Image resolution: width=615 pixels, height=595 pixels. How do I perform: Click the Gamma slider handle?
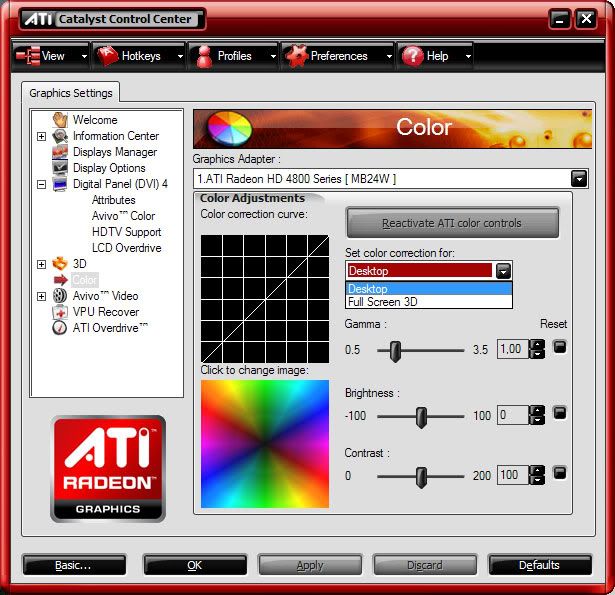pos(395,351)
